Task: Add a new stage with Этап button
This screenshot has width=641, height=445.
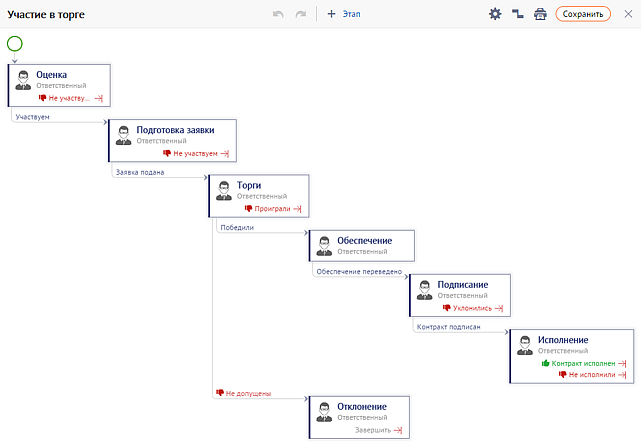Action: (344, 14)
